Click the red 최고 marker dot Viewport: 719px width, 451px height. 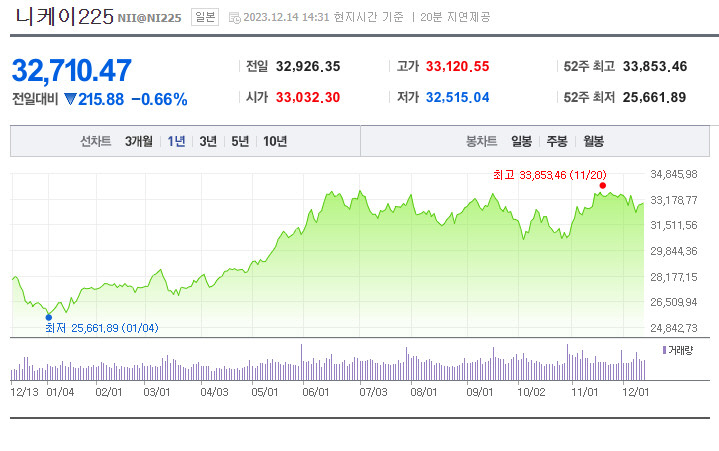coord(603,186)
